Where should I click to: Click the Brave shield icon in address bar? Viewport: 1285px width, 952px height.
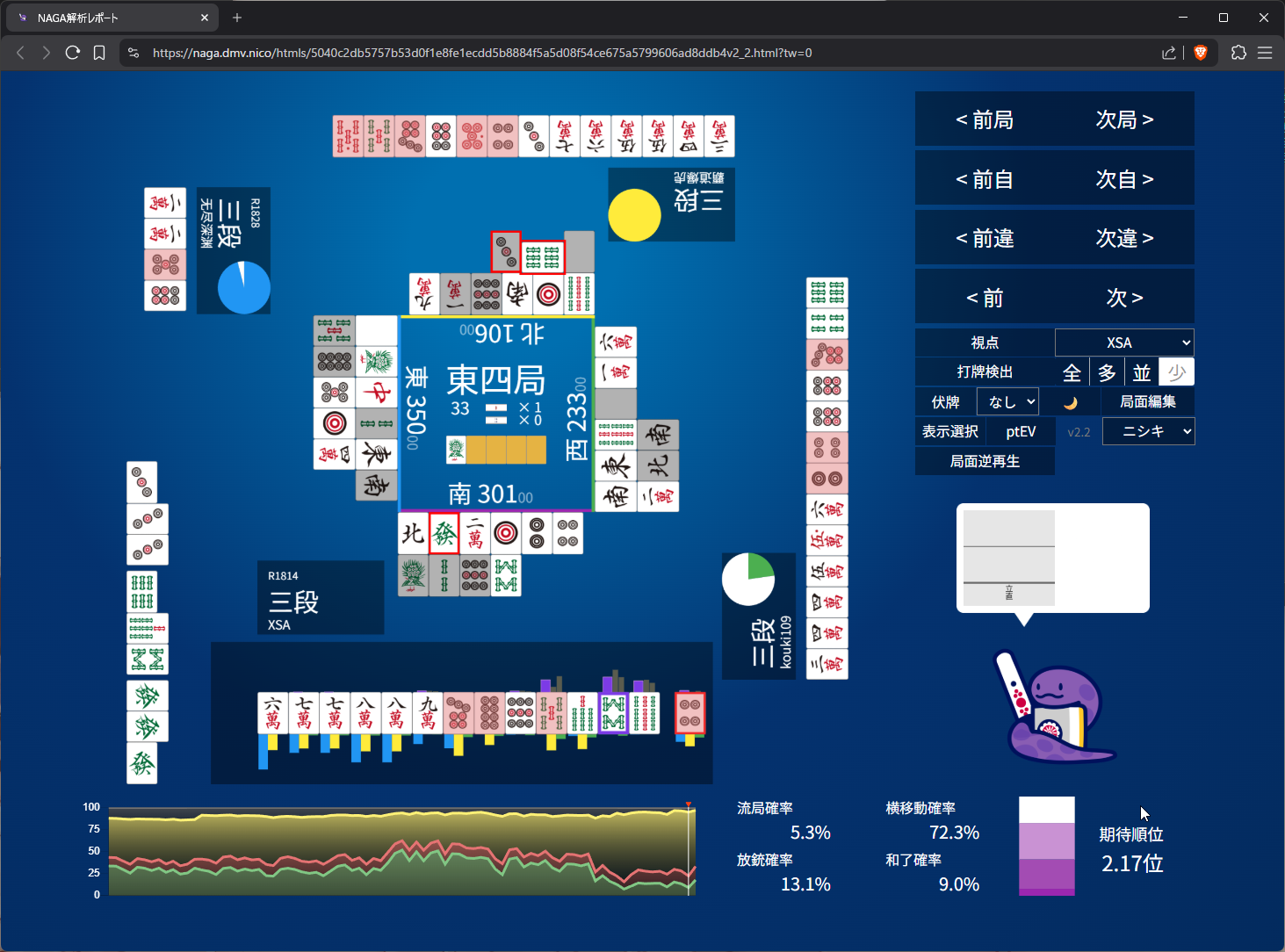tap(1201, 53)
